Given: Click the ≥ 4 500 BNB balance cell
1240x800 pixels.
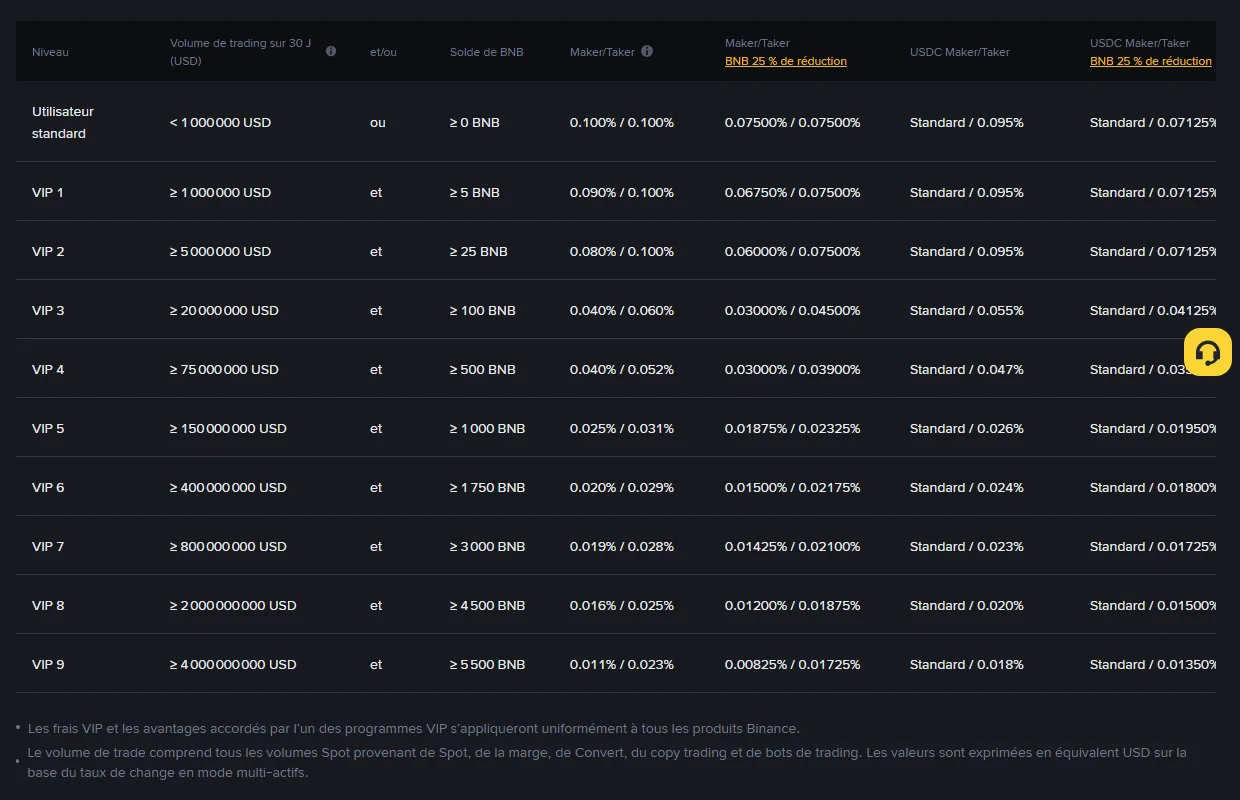Looking at the screenshot, I should (487, 605).
